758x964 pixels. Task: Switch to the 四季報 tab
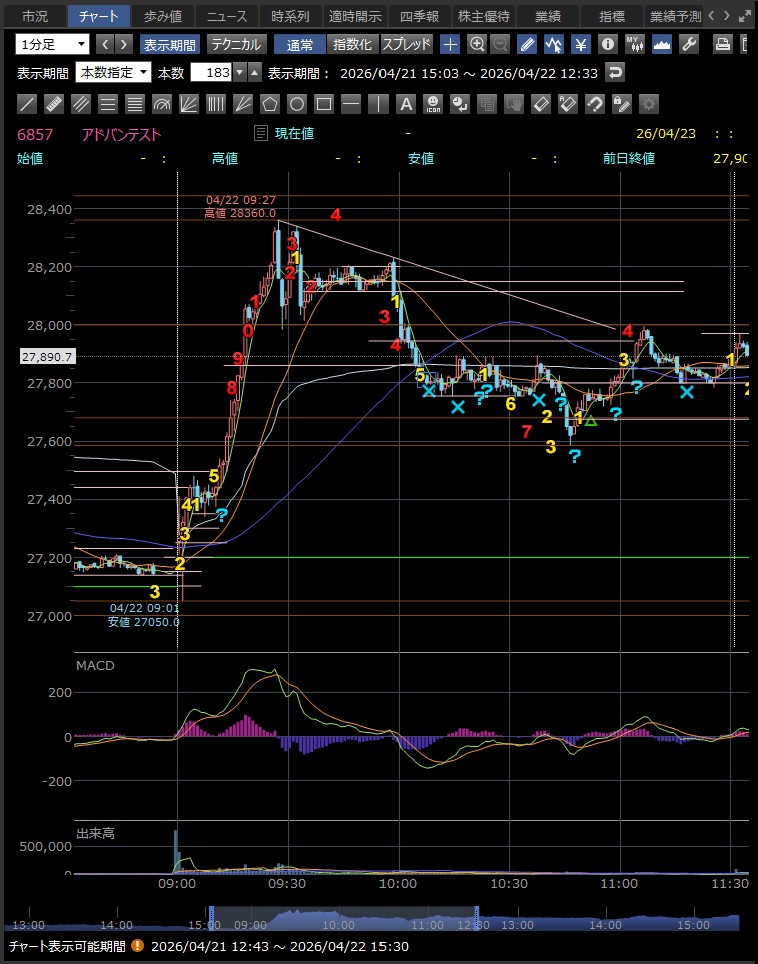[x=419, y=16]
